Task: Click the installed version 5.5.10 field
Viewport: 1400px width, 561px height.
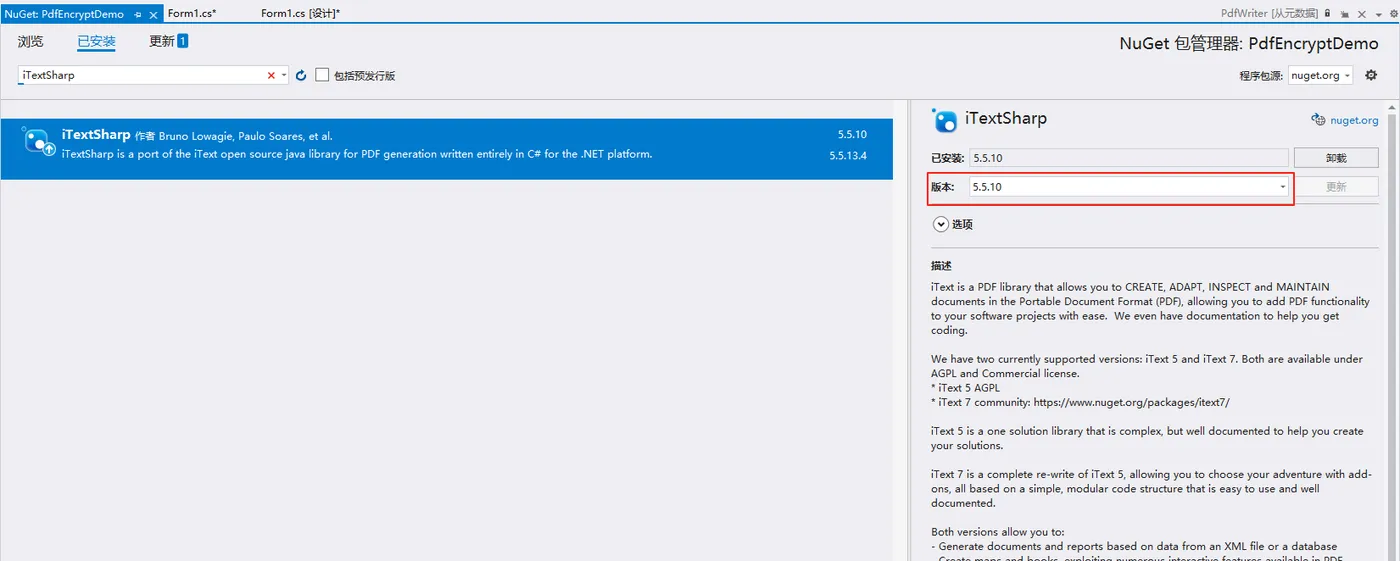Action: (x=1128, y=158)
